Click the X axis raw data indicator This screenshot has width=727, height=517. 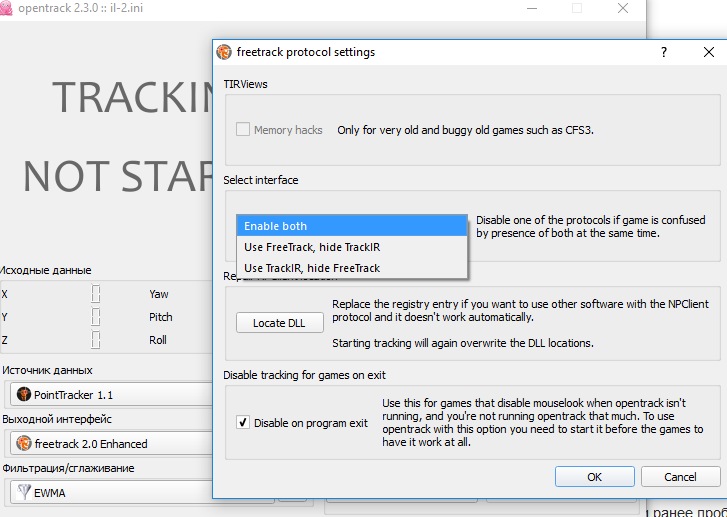click(96, 294)
